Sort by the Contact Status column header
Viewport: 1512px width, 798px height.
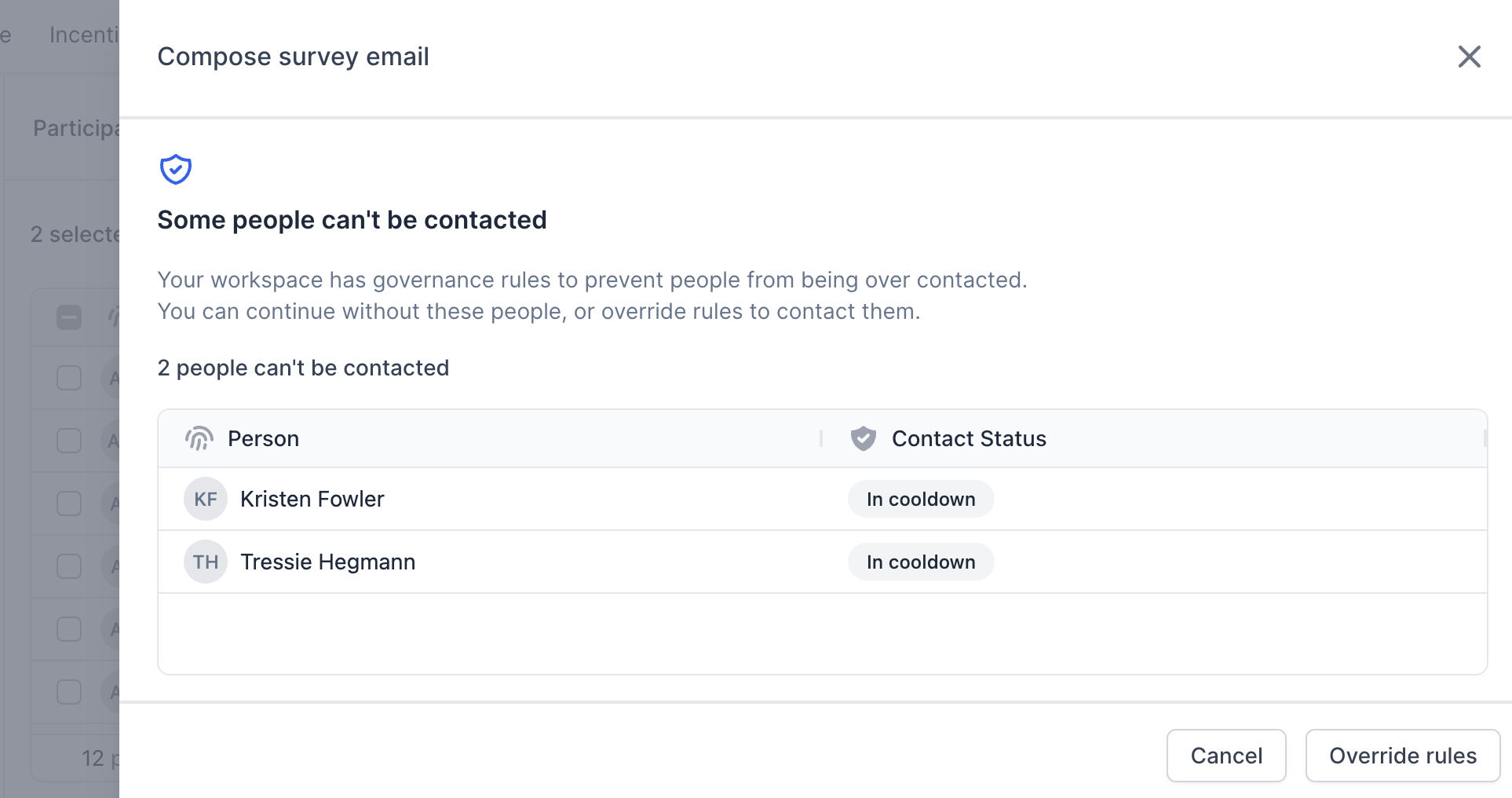tap(969, 438)
